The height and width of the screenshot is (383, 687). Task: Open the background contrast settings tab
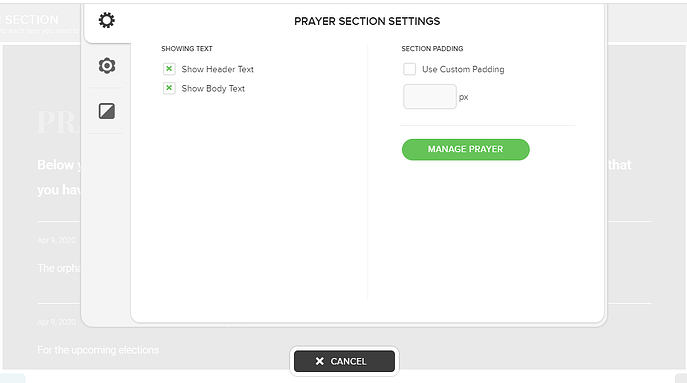(x=106, y=111)
